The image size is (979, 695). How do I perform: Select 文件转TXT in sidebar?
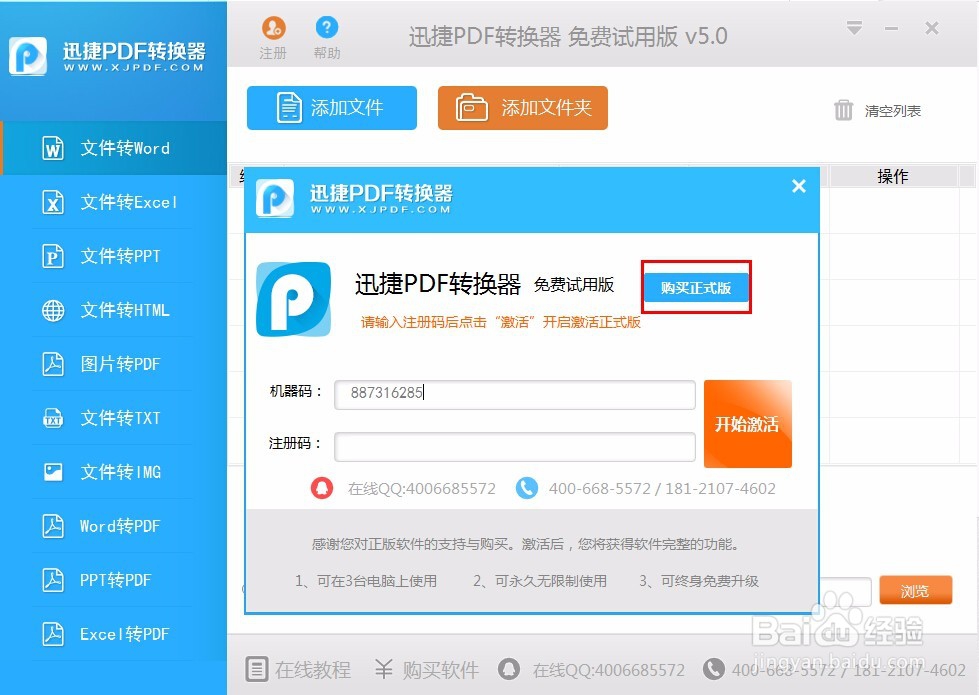(x=114, y=418)
